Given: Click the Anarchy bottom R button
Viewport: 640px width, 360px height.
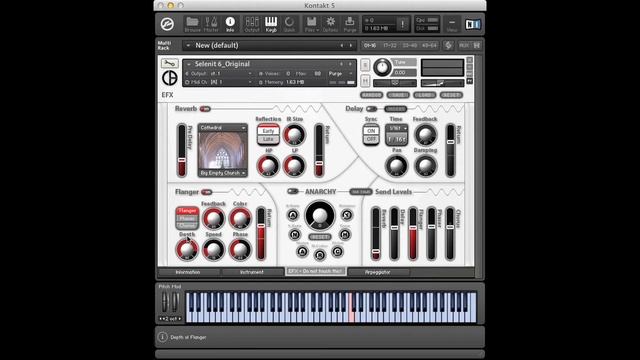Looking at the screenshot, I should (x=320, y=255).
